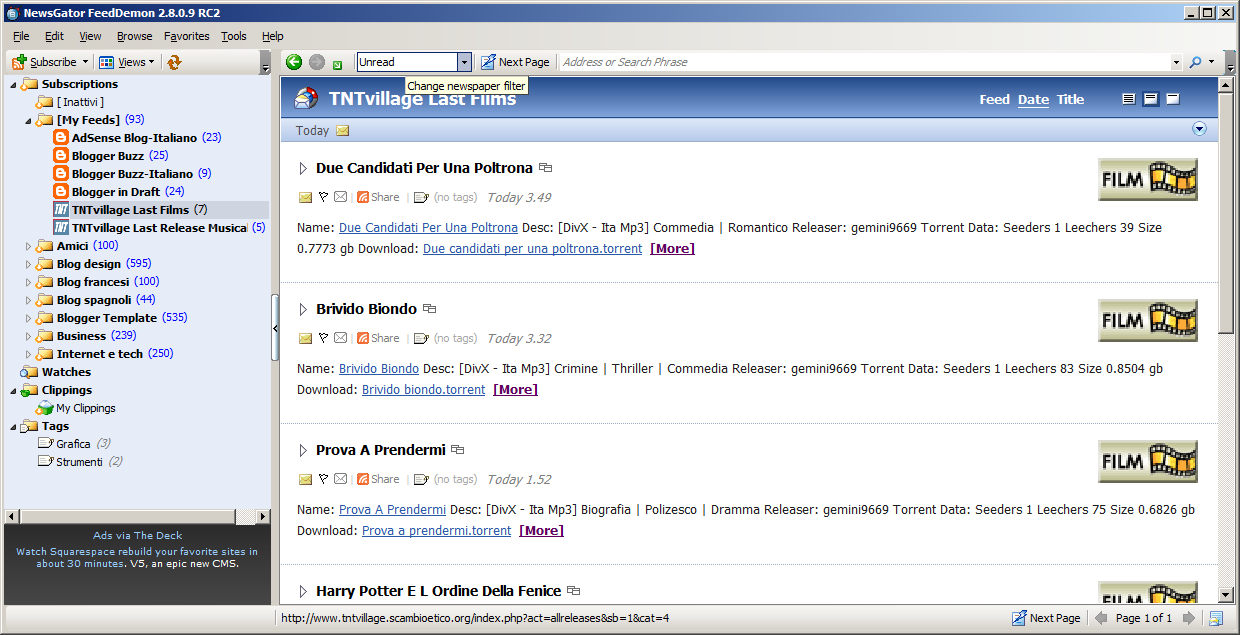
Task: Refresh all feeds with the orange arrows icon
Action: (x=174, y=62)
